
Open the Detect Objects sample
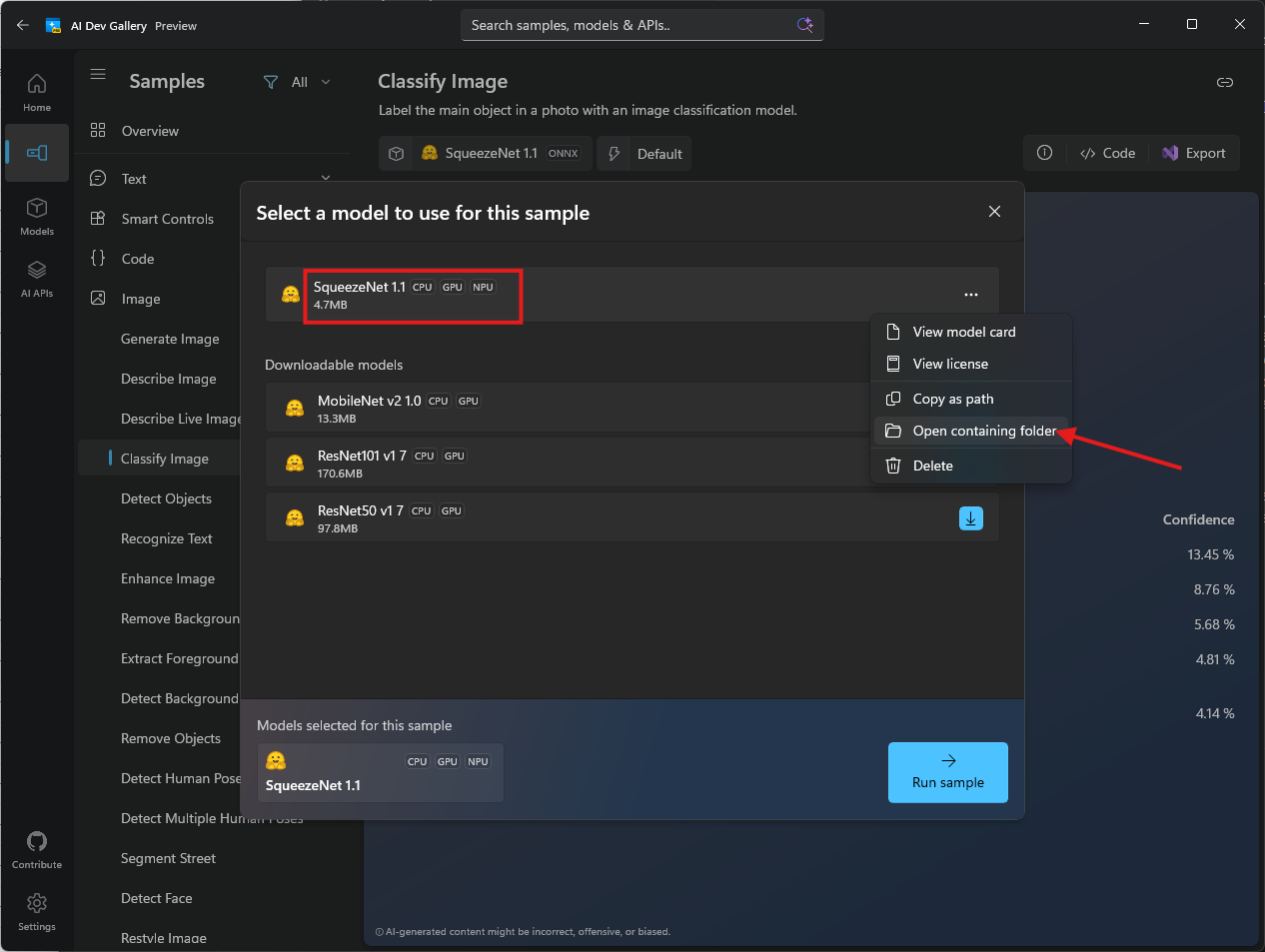166,498
